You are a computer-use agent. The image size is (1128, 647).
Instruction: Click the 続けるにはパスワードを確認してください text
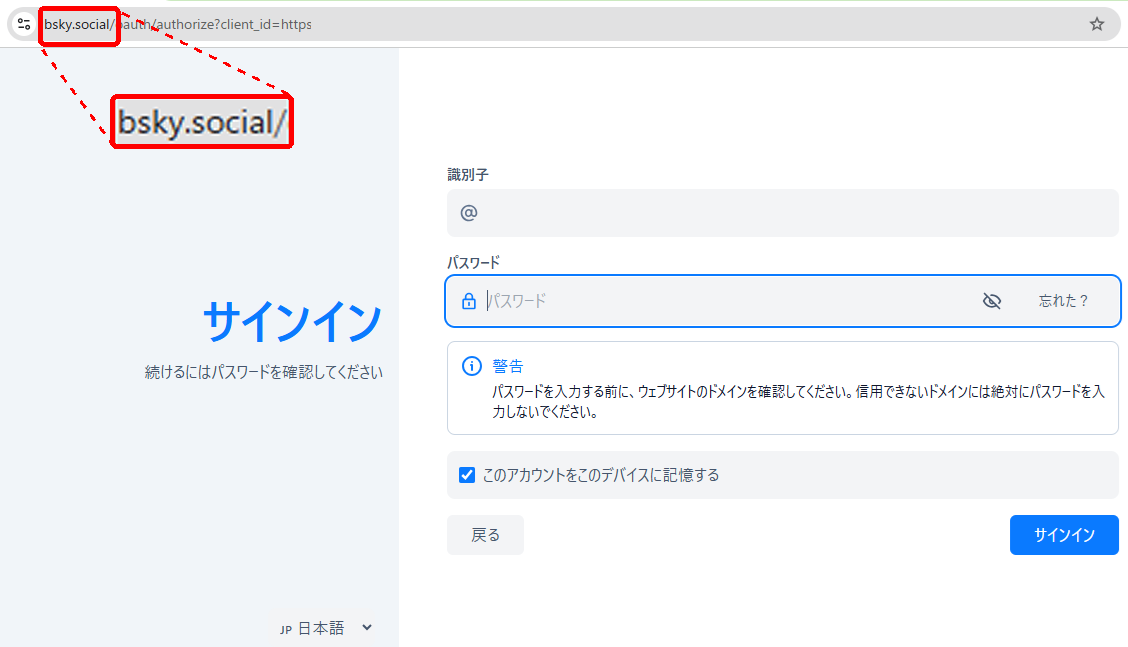pyautogui.click(x=263, y=372)
